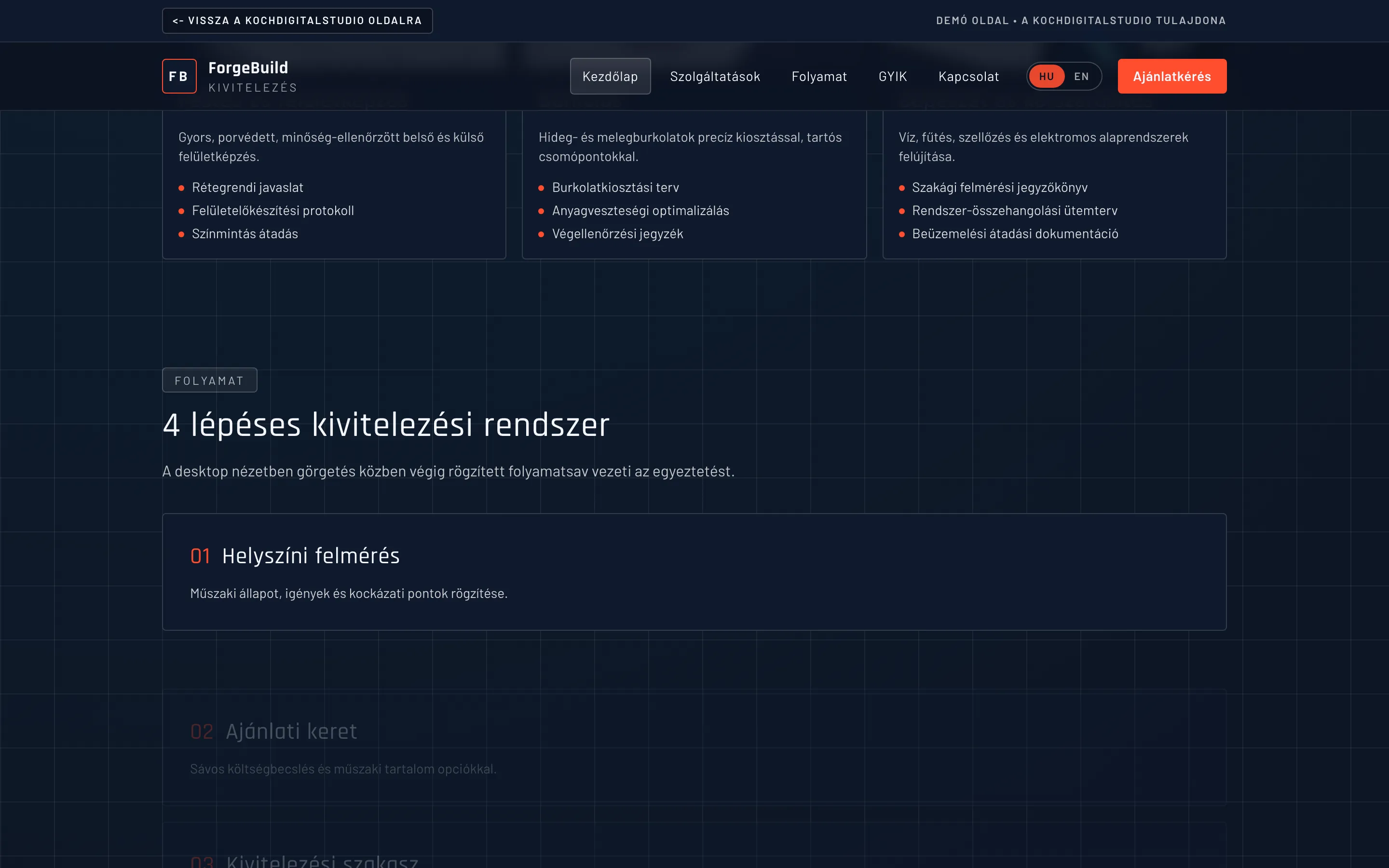Open the Kezdőlap navigation item

click(610, 76)
